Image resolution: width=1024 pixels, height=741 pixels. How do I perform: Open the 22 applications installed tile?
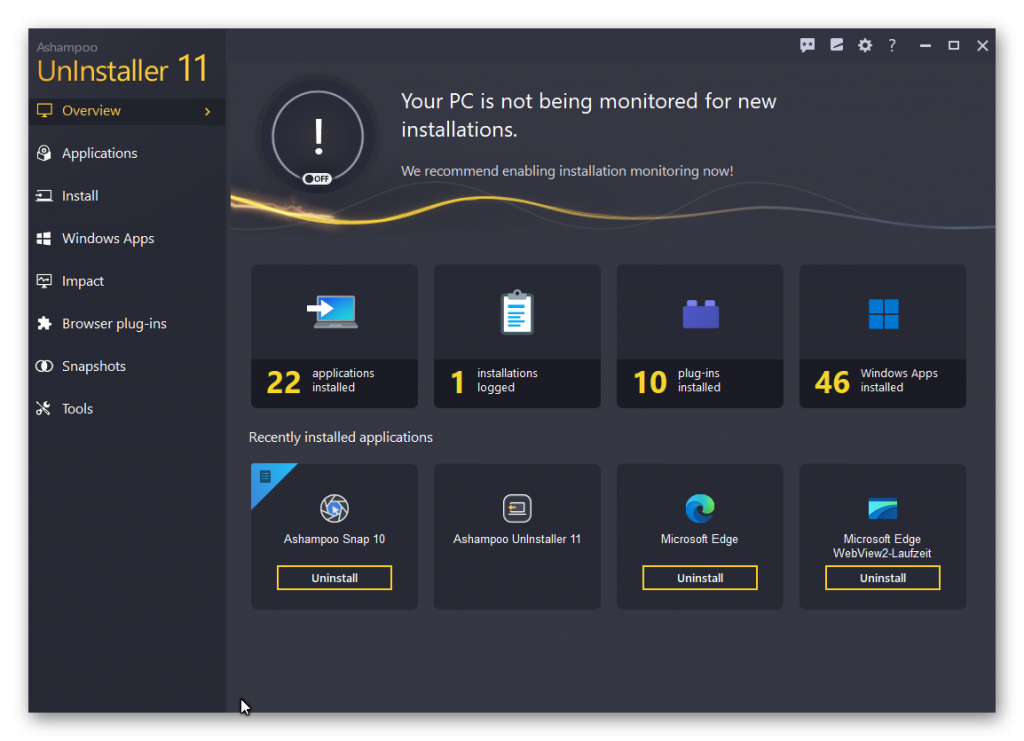pos(334,336)
